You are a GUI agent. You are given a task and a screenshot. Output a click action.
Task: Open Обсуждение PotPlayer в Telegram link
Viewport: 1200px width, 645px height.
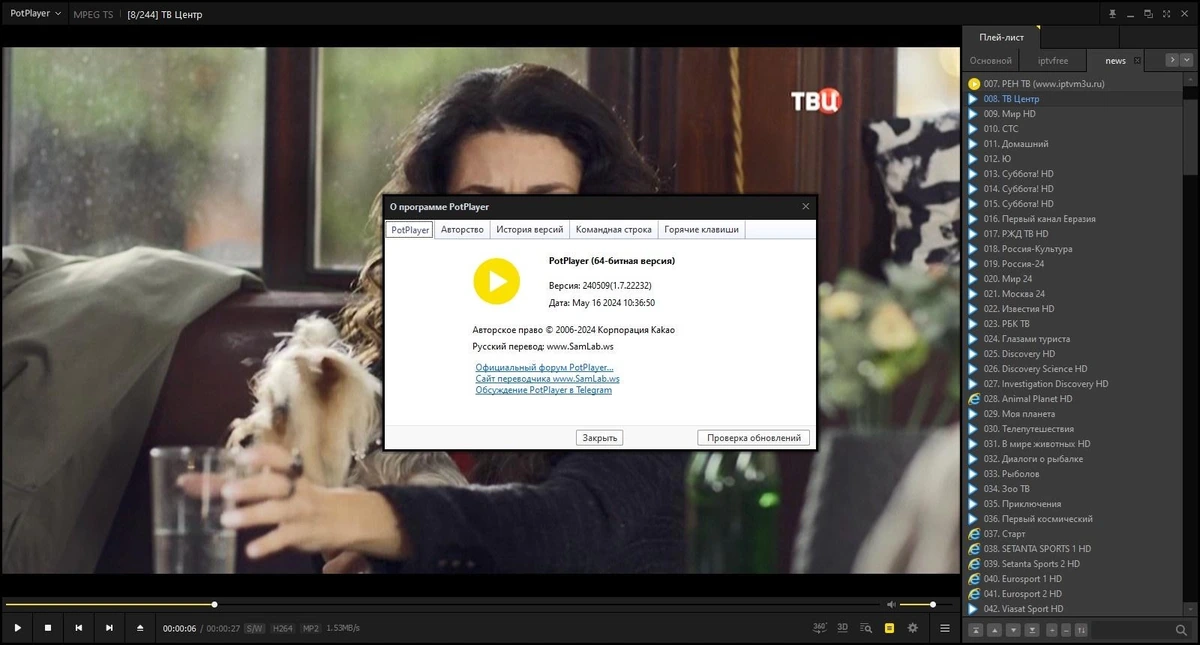(x=544, y=390)
